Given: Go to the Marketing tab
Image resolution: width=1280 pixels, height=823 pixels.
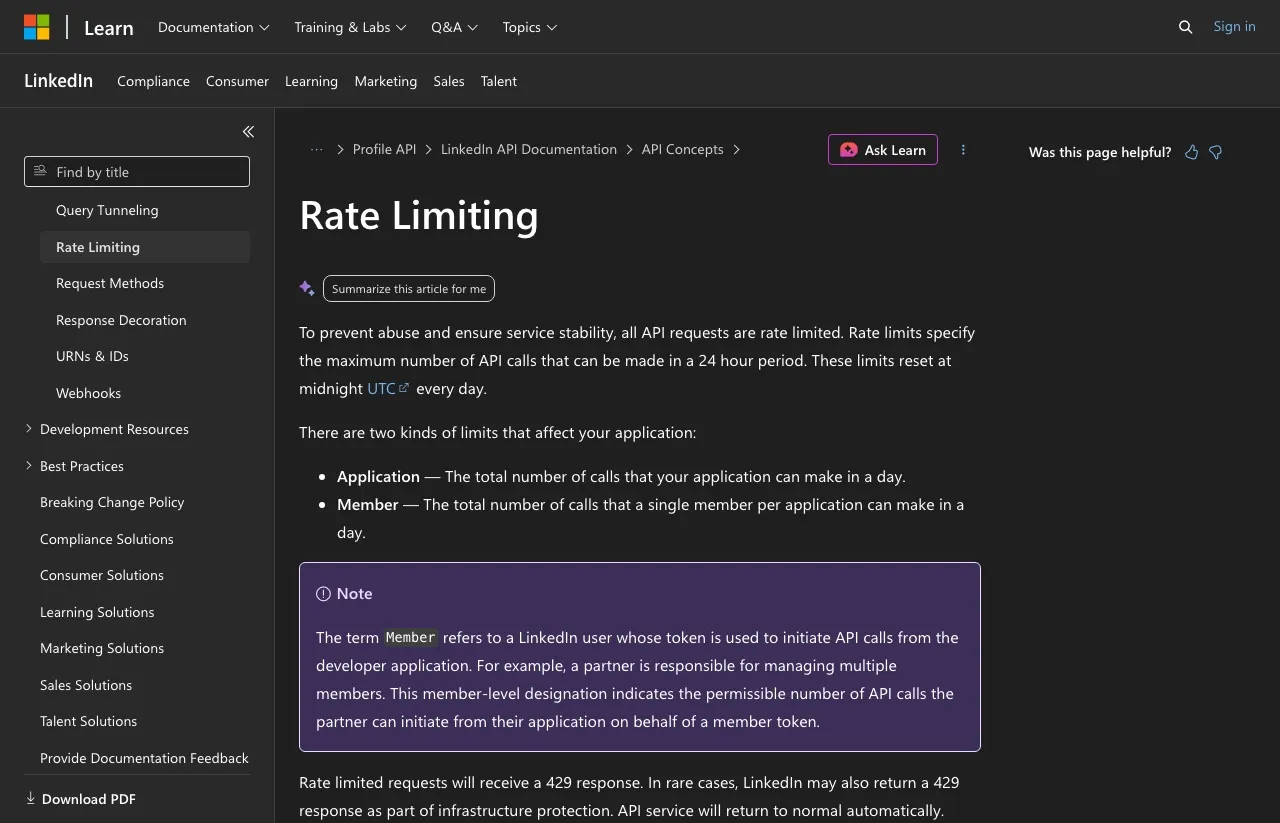Looking at the screenshot, I should 385,81.
